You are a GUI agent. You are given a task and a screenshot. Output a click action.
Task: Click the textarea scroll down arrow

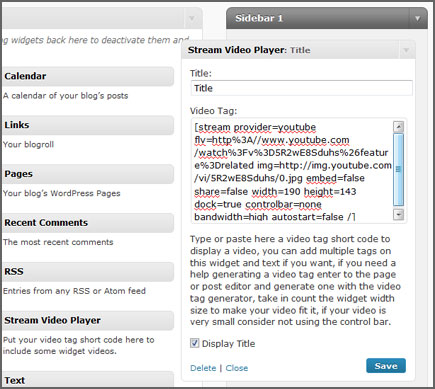pyautogui.click(x=398, y=214)
